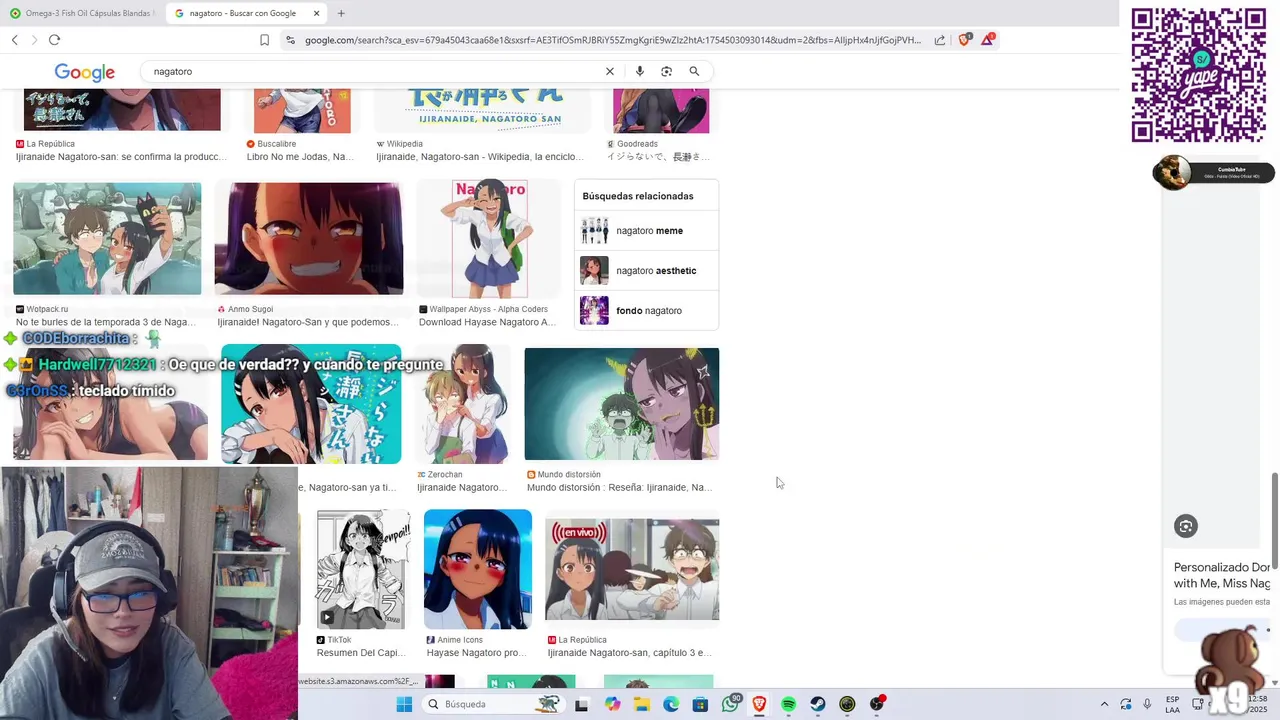Open Anime Icons image result
This screenshot has height=720, width=1280.
pyautogui.click(x=478, y=569)
